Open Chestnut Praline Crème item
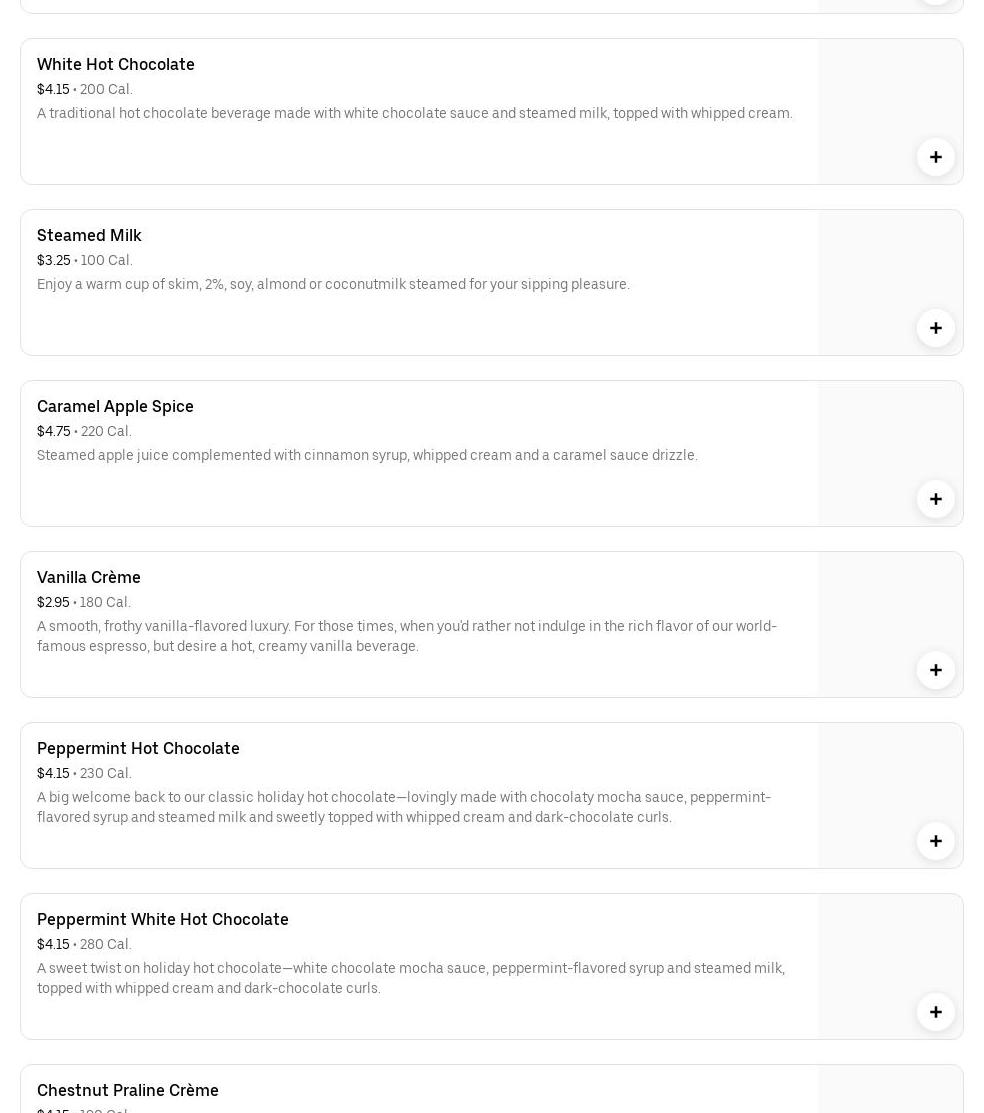The image size is (984, 1113). tap(128, 1090)
